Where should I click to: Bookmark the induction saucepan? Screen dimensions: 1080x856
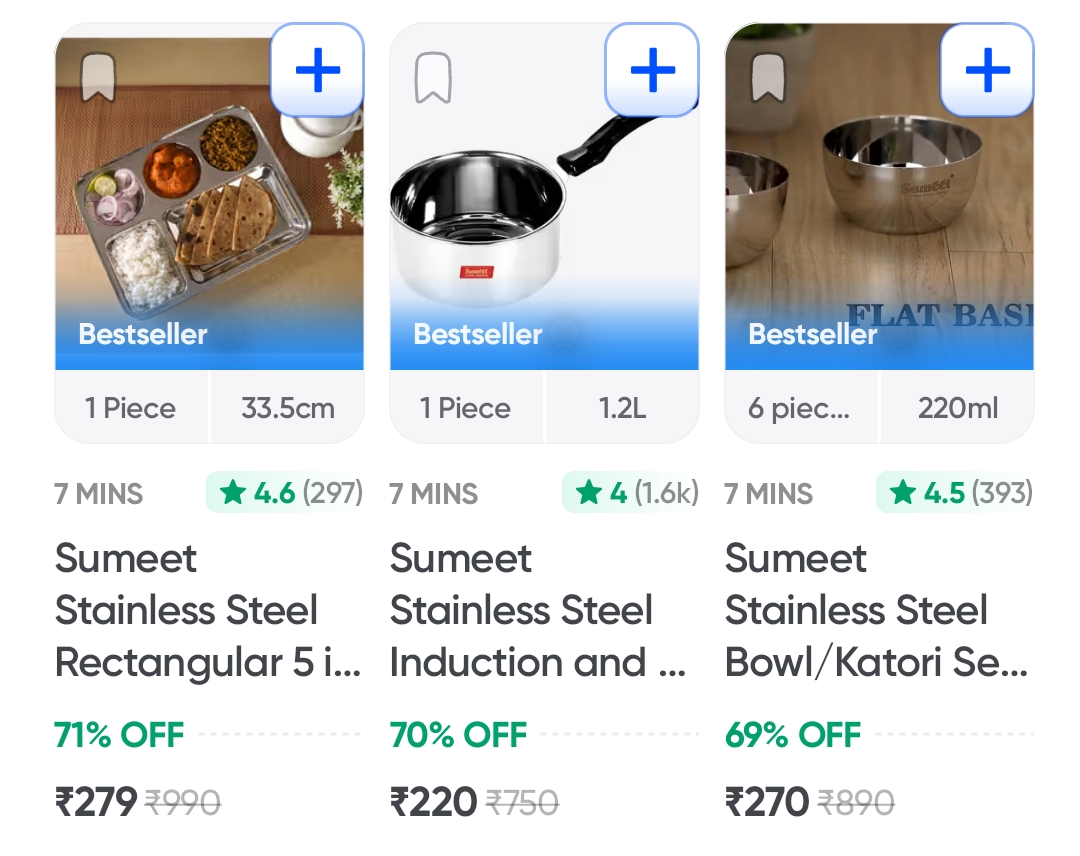point(433,78)
